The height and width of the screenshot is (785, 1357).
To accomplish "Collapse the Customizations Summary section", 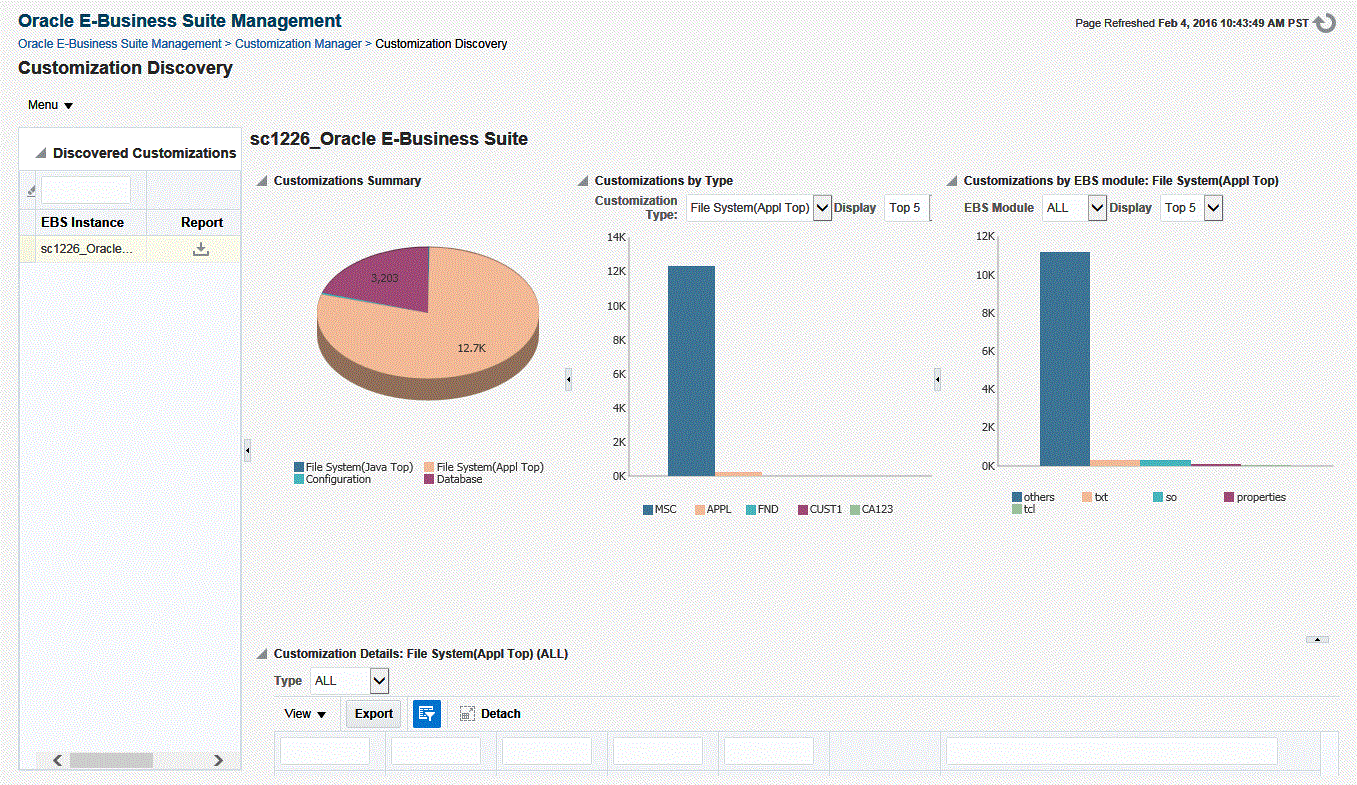I will coord(262,181).
